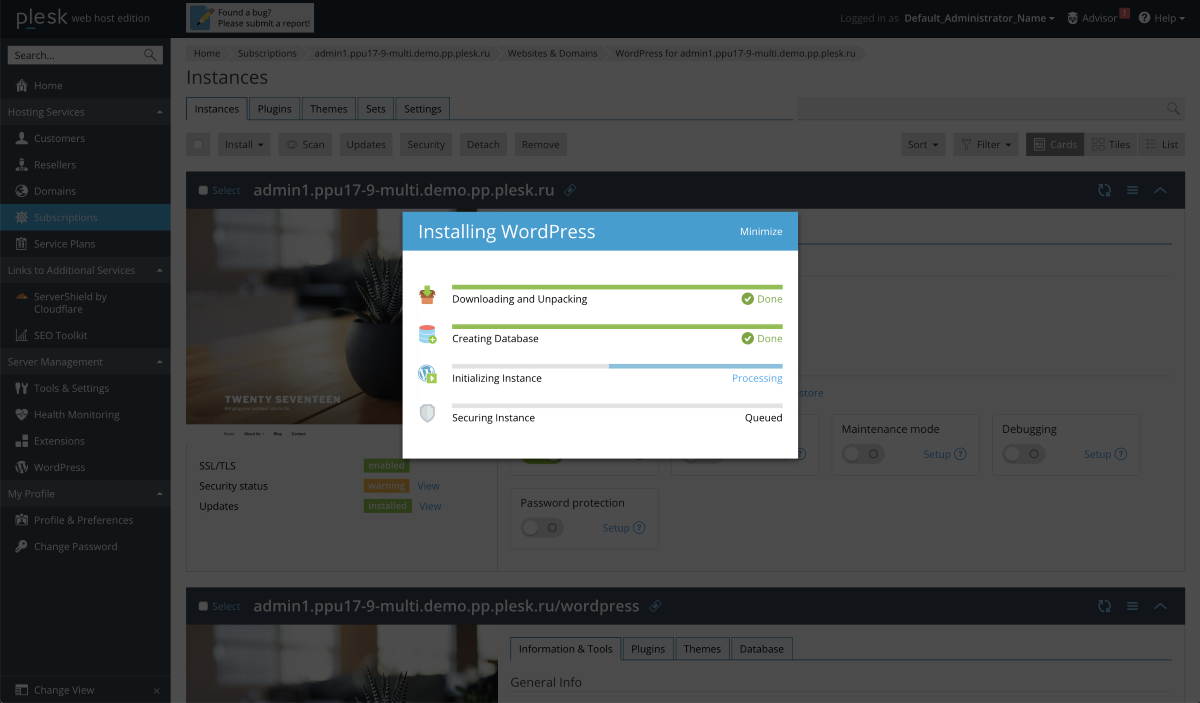The image size is (1200, 703).
Task: Click the Tools & Settings wrench icon
Action: 23,388
